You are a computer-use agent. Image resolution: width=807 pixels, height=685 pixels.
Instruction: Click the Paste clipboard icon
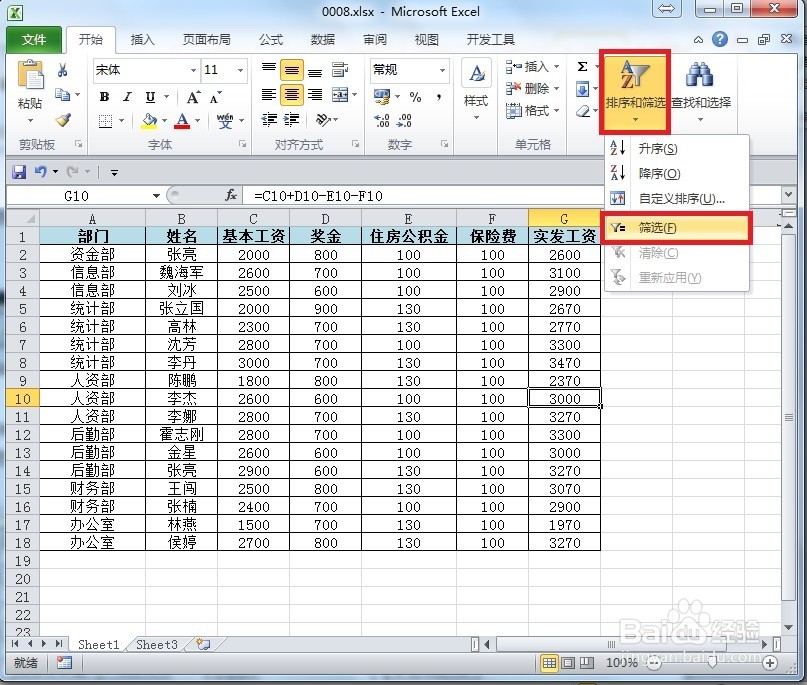(30, 76)
